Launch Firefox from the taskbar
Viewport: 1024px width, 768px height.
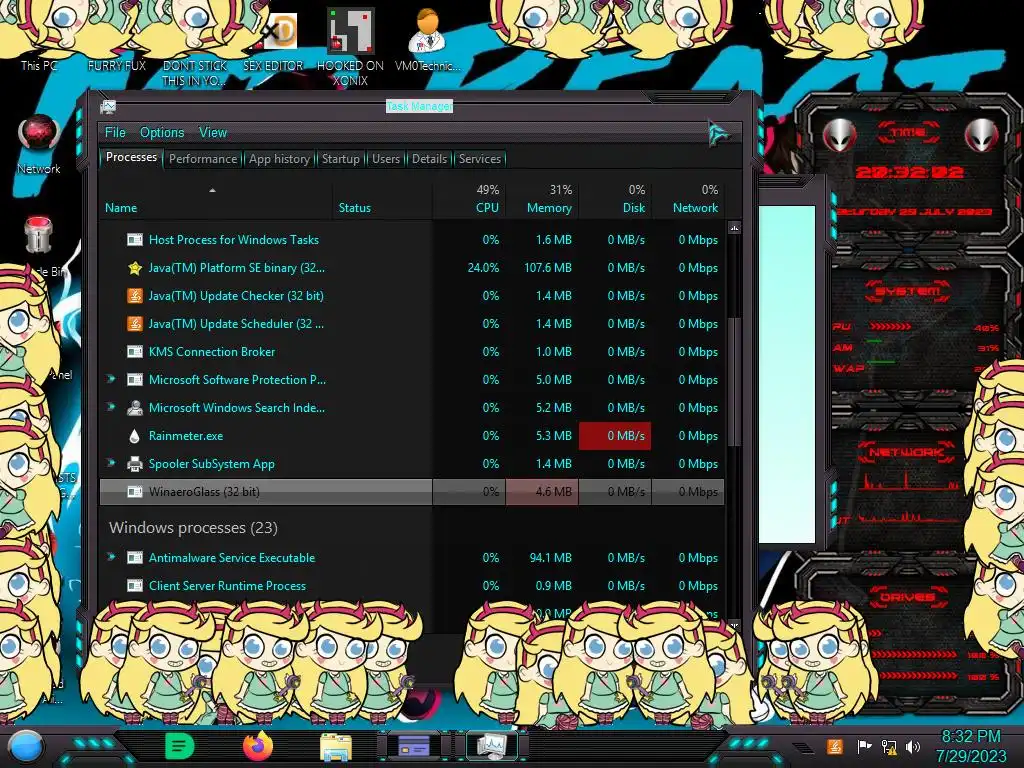(x=258, y=746)
